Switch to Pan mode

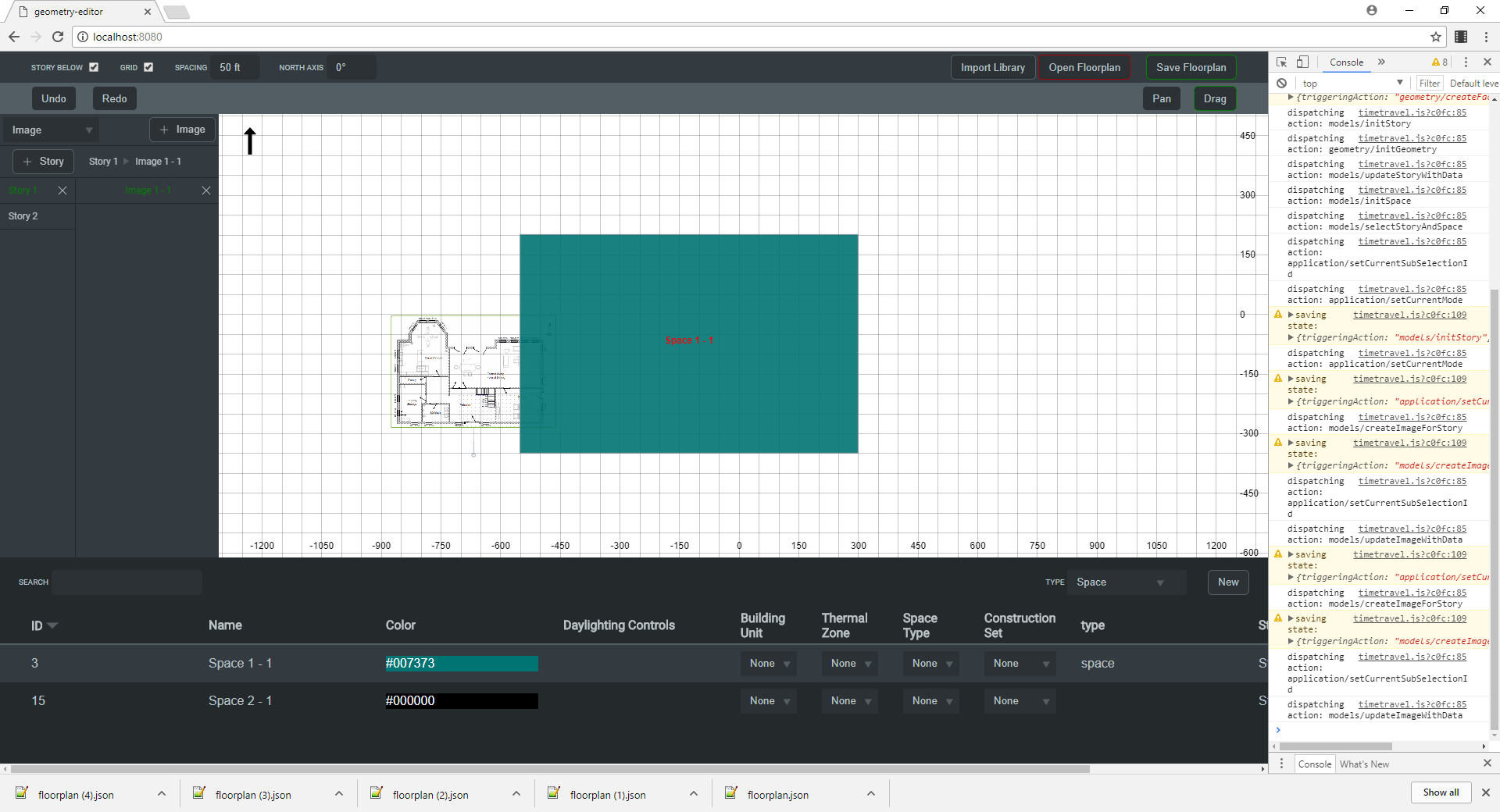(1162, 98)
